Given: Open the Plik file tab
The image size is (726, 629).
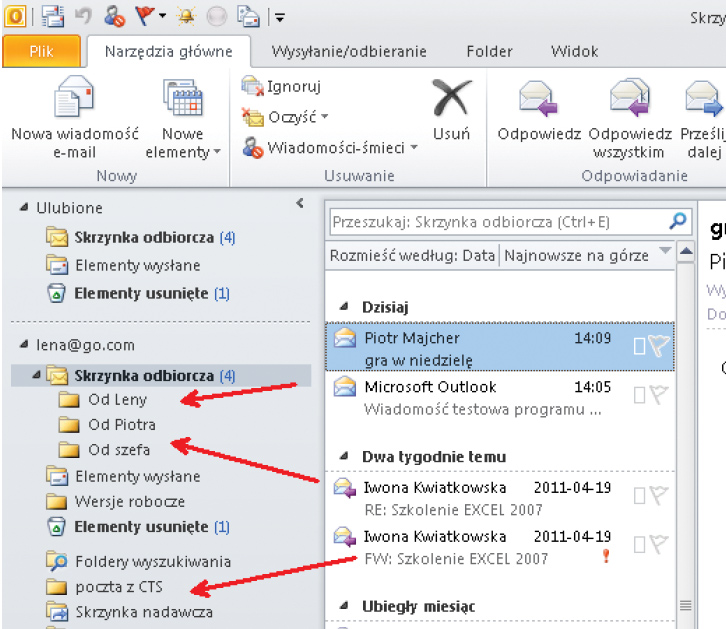Looking at the screenshot, I should (41, 52).
